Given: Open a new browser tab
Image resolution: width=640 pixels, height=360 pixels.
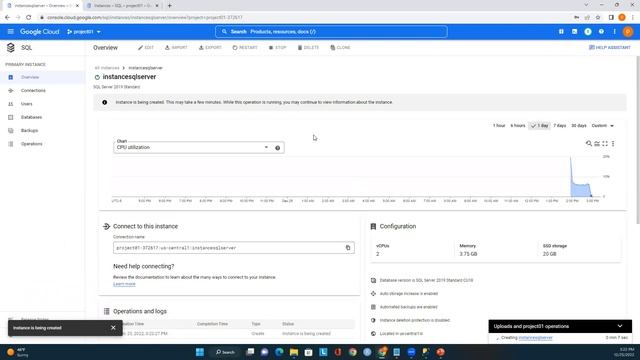Looking at the screenshot, I should [x=169, y=6].
